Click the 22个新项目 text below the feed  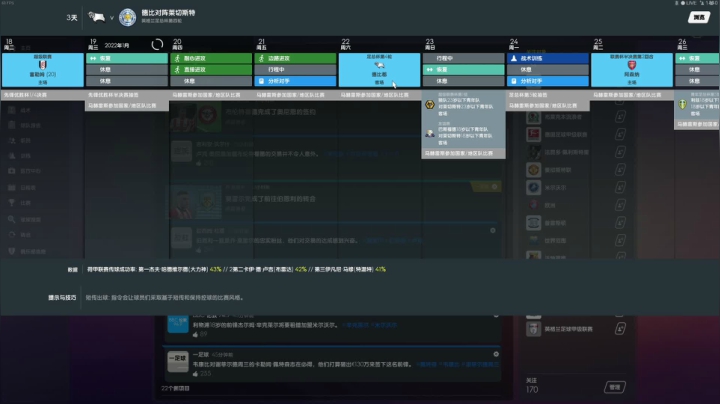tap(175, 388)
